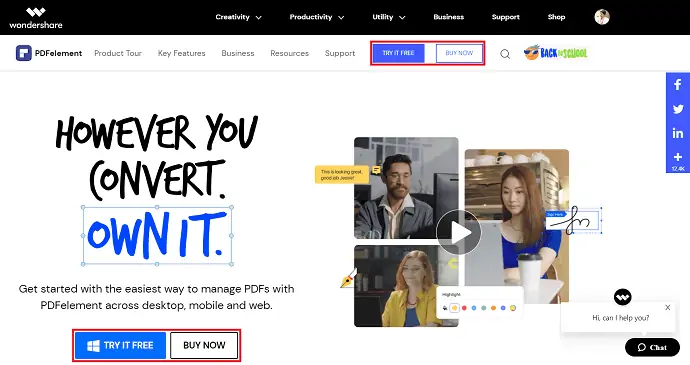Open Business in the PDFelement navigation
The width and height of the screenshot is (690, 365).
(238, 53)
